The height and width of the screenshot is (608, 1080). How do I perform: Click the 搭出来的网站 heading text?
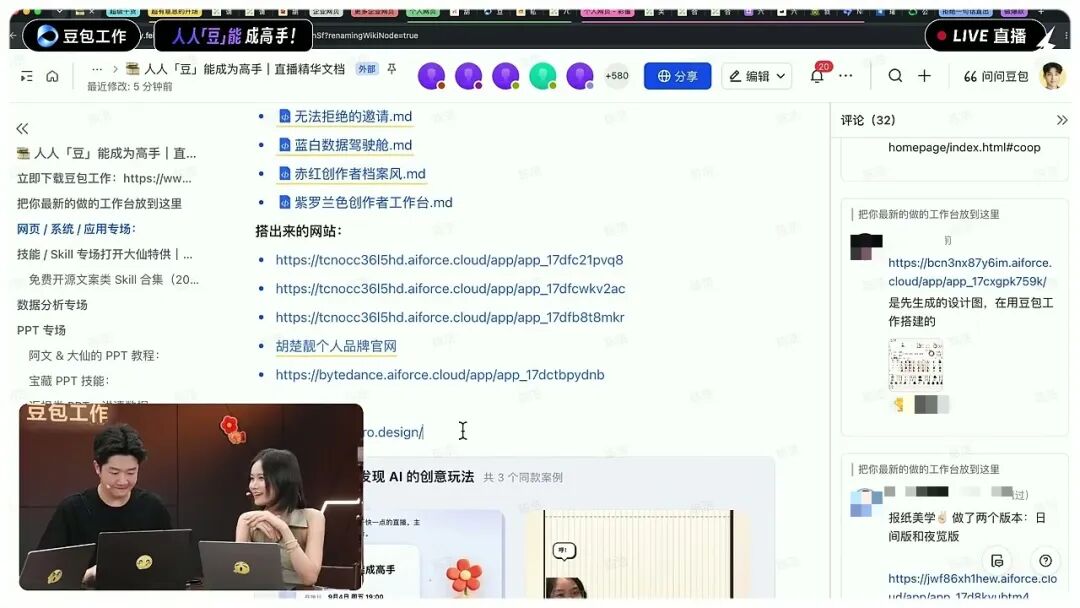pyautogui.click(x=299, y=231)
